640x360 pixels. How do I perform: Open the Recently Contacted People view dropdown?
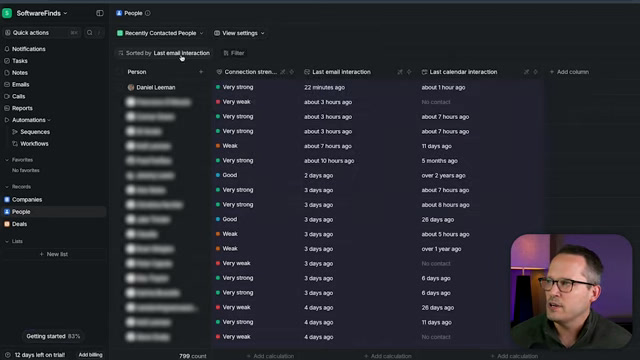point(160,33)
